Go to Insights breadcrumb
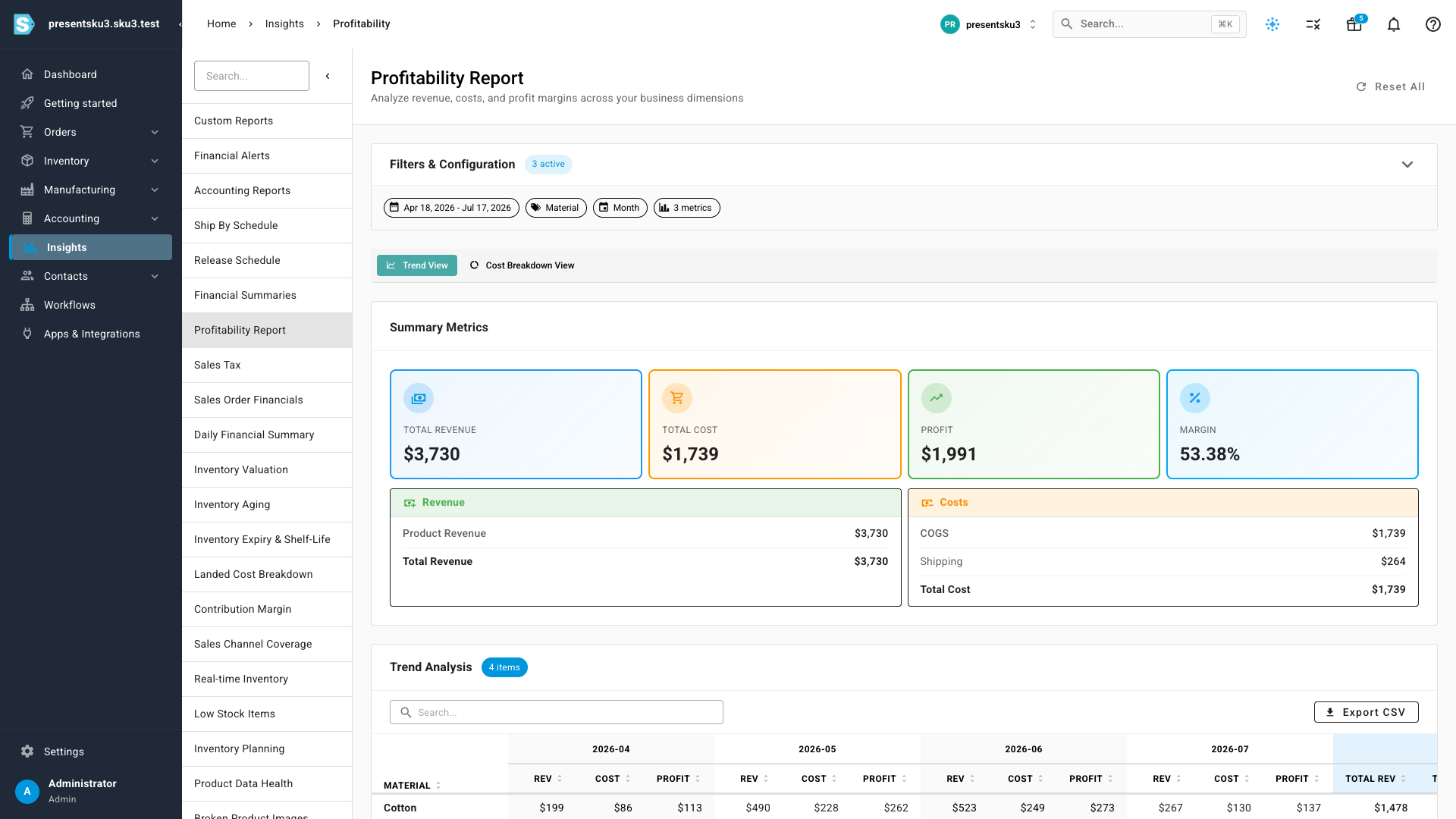 (284, 24)
